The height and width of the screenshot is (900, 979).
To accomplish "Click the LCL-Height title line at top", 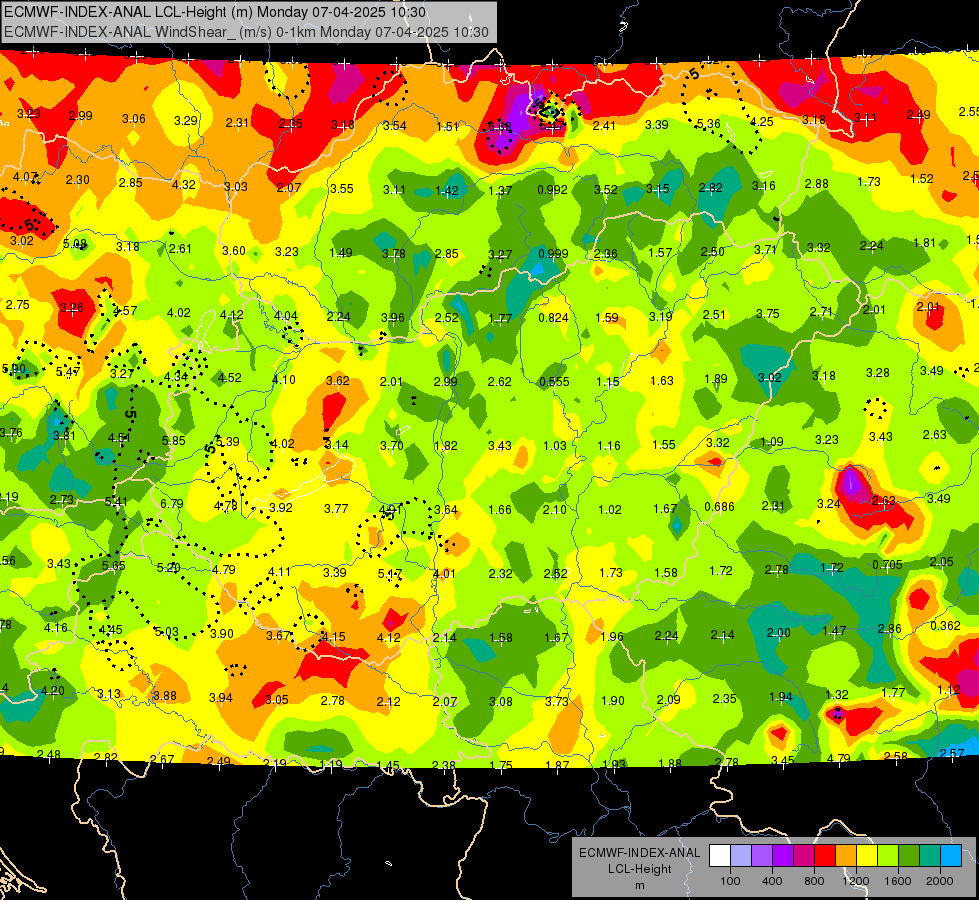I will 215,12.
